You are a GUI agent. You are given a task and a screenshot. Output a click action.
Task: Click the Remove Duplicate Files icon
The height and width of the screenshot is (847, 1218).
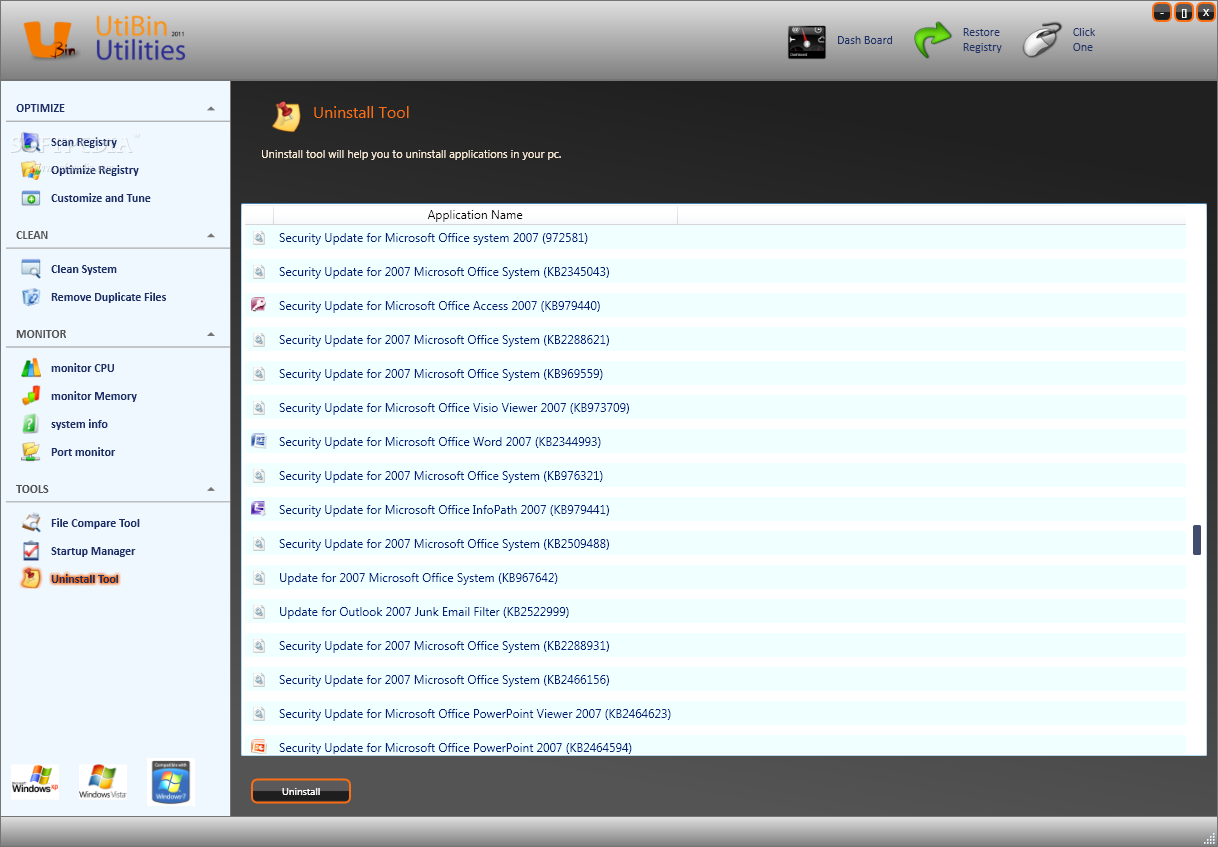click(31, 297)
